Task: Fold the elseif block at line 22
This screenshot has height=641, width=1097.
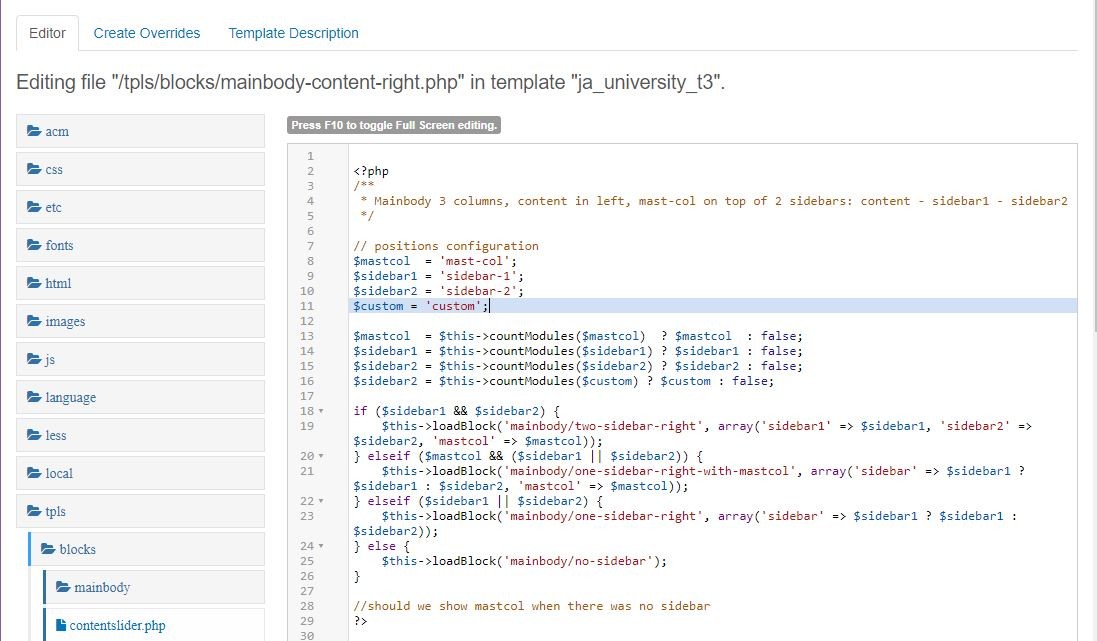Action: click(x=321, y=501)
